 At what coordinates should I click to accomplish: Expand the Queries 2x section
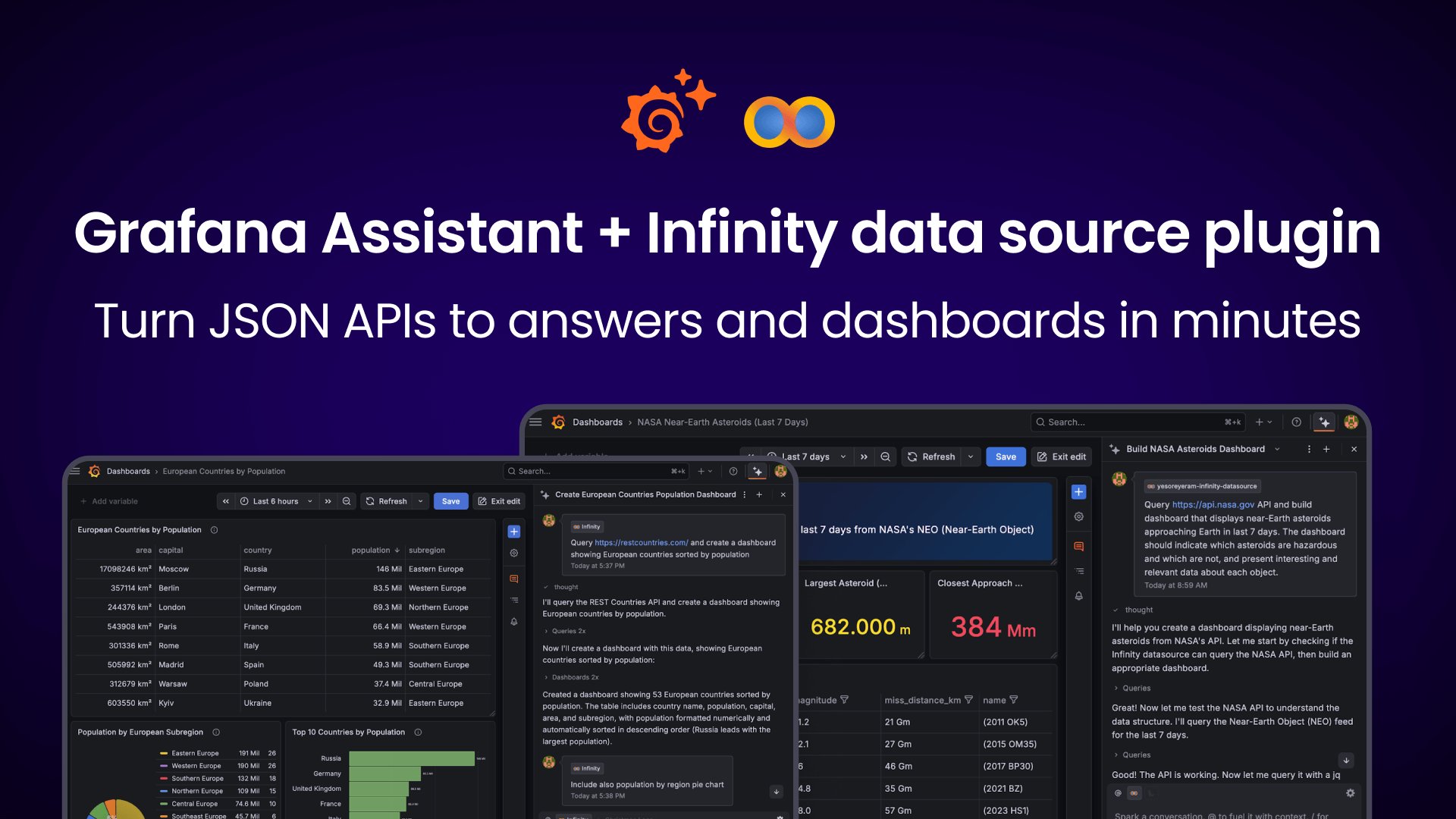pyautogui.click(x=566, y=630)
